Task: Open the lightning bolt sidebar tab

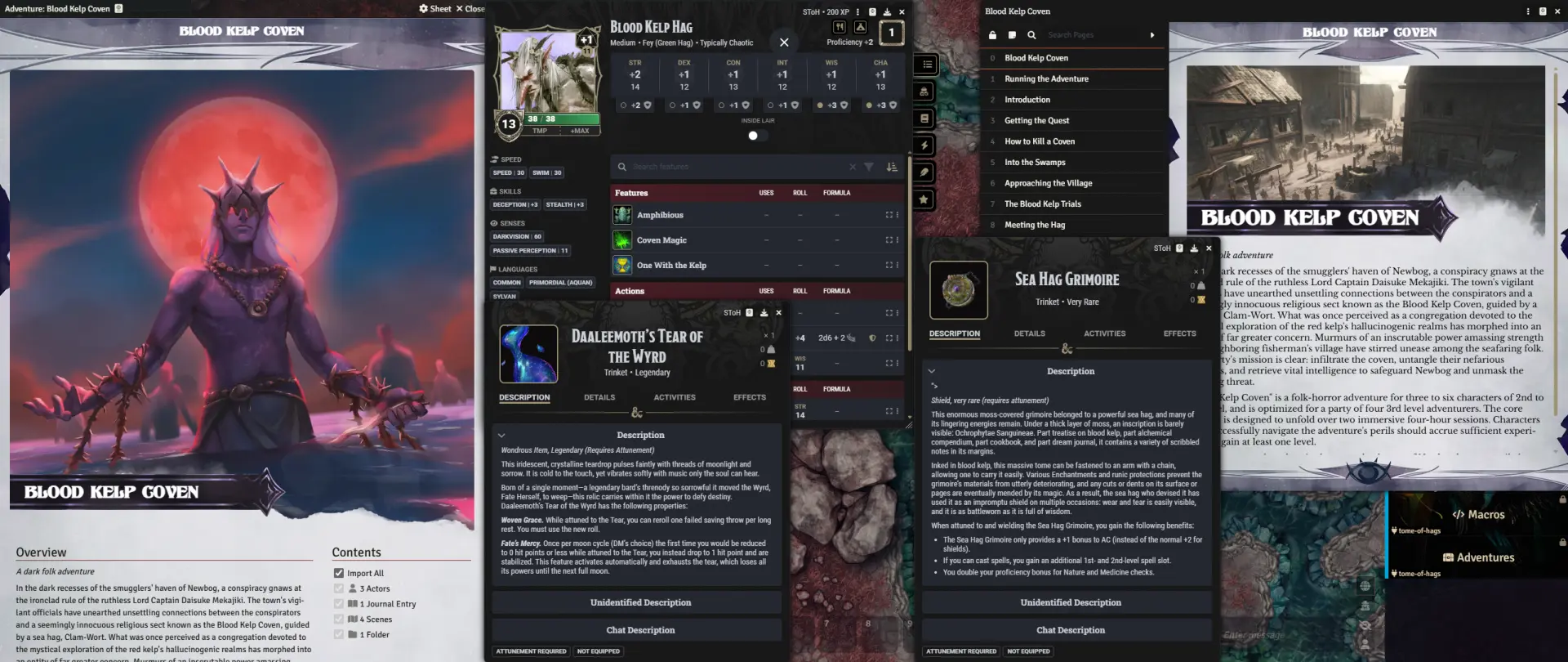Action: [x=924, y=145]
